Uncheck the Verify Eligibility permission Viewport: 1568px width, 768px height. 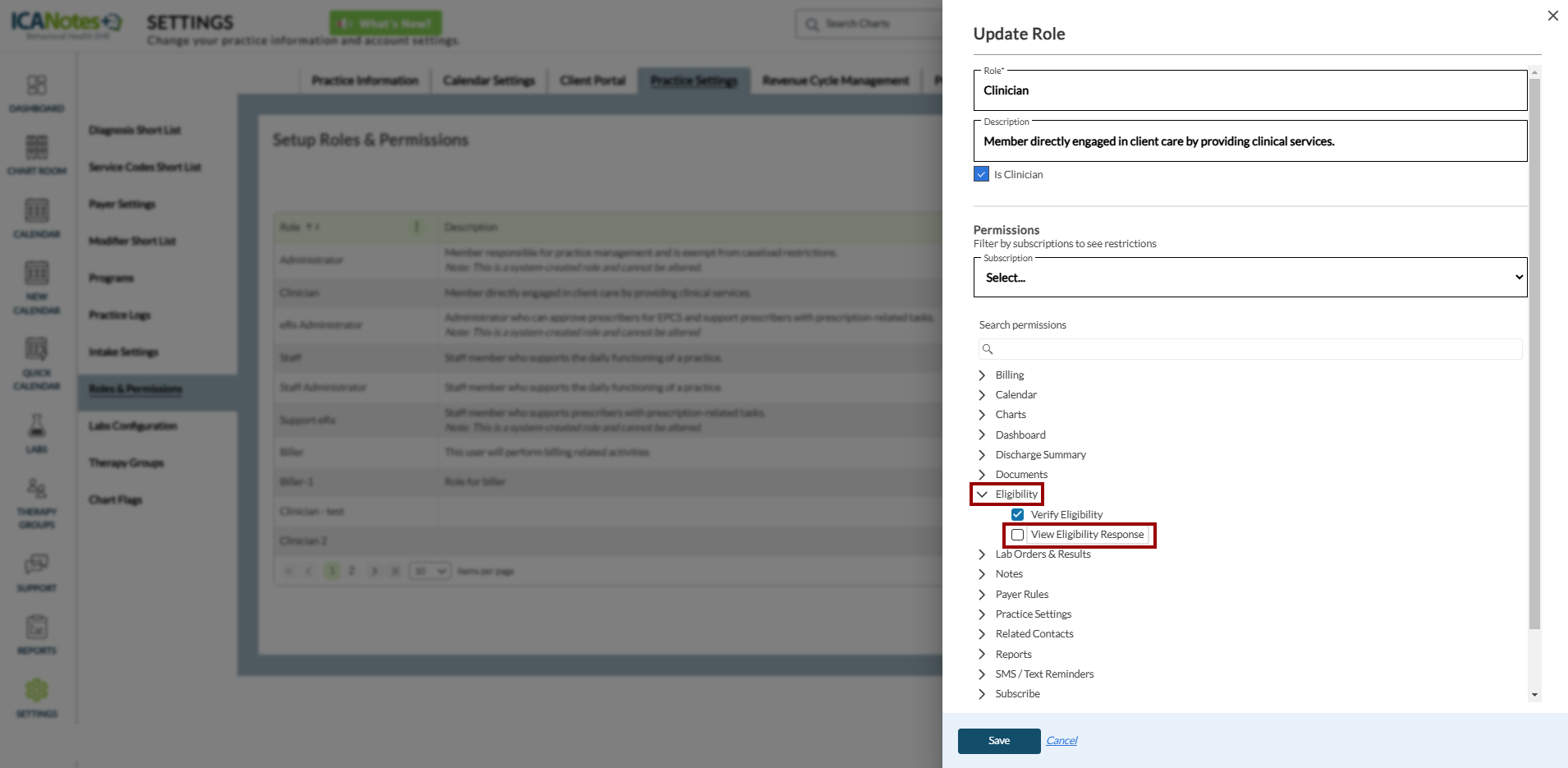tap(1018, 514)
